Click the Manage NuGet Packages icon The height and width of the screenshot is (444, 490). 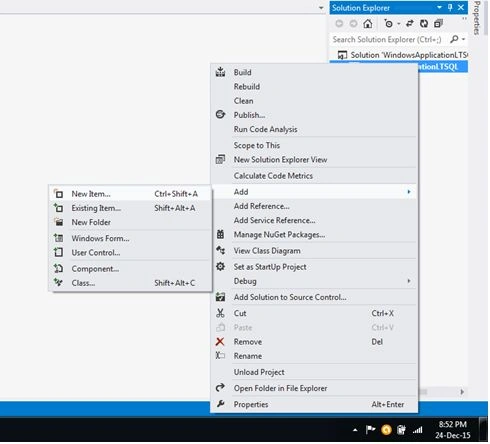click(220, 235)
